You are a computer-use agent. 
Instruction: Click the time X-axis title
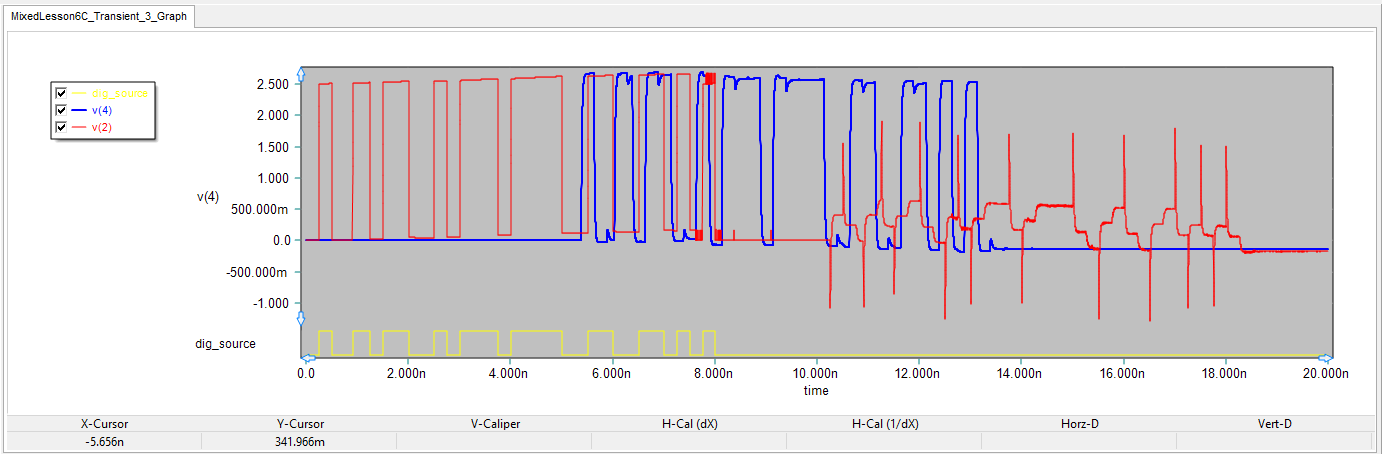point(816,391)
